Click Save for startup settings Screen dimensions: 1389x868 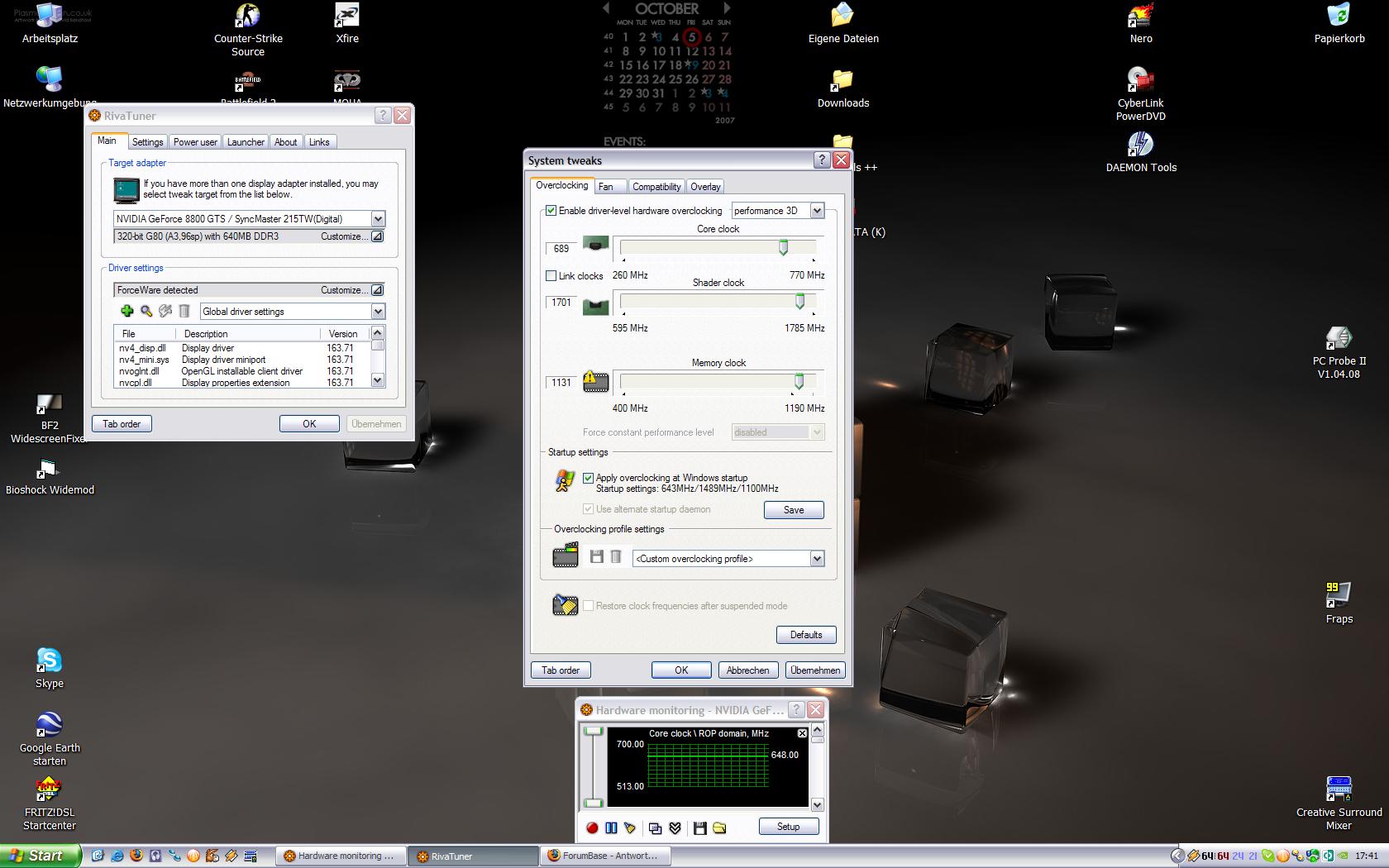pos(794,510)
